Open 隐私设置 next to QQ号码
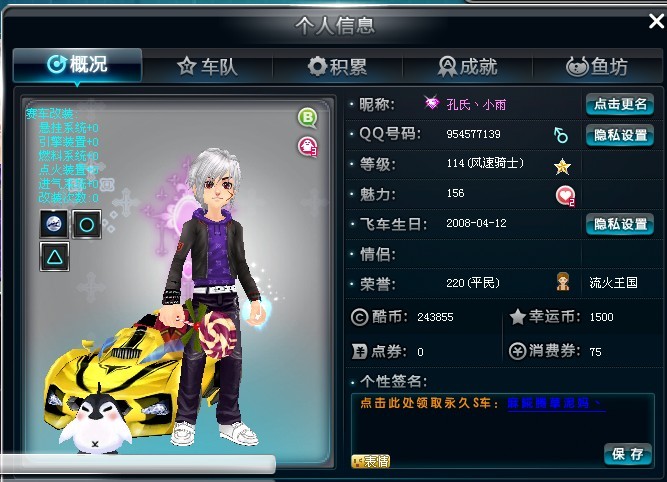 620,135
